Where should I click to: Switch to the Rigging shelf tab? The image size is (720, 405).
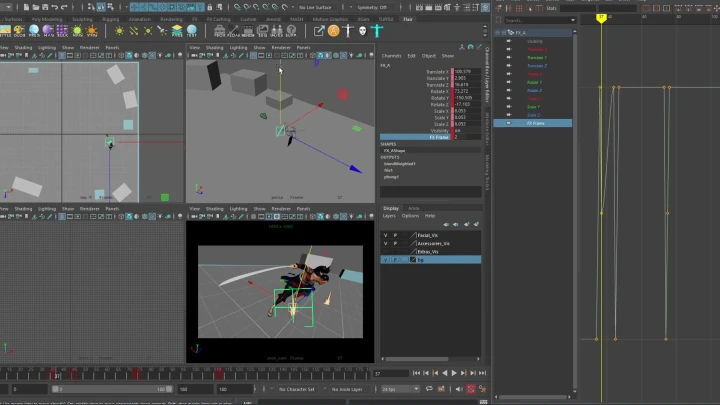tap(110, 19)
